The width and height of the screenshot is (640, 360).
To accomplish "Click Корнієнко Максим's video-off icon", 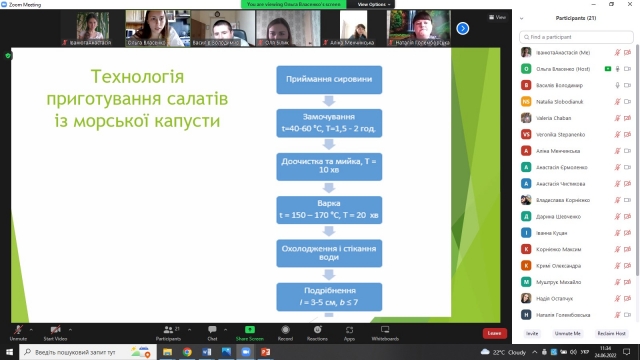I will [627, 249].
